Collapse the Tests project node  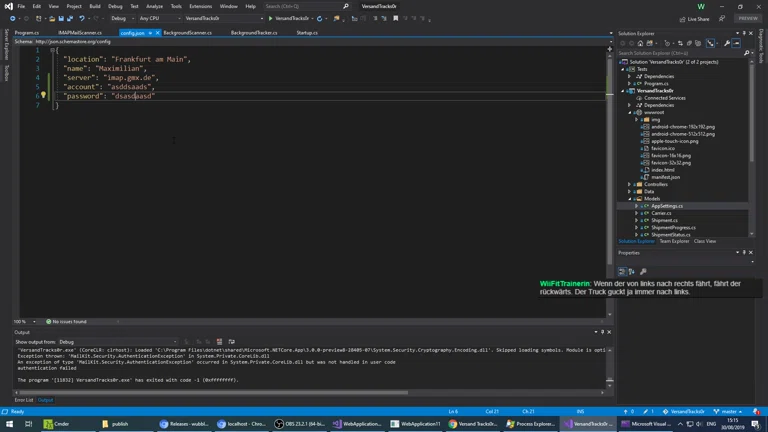coord(623,70)
